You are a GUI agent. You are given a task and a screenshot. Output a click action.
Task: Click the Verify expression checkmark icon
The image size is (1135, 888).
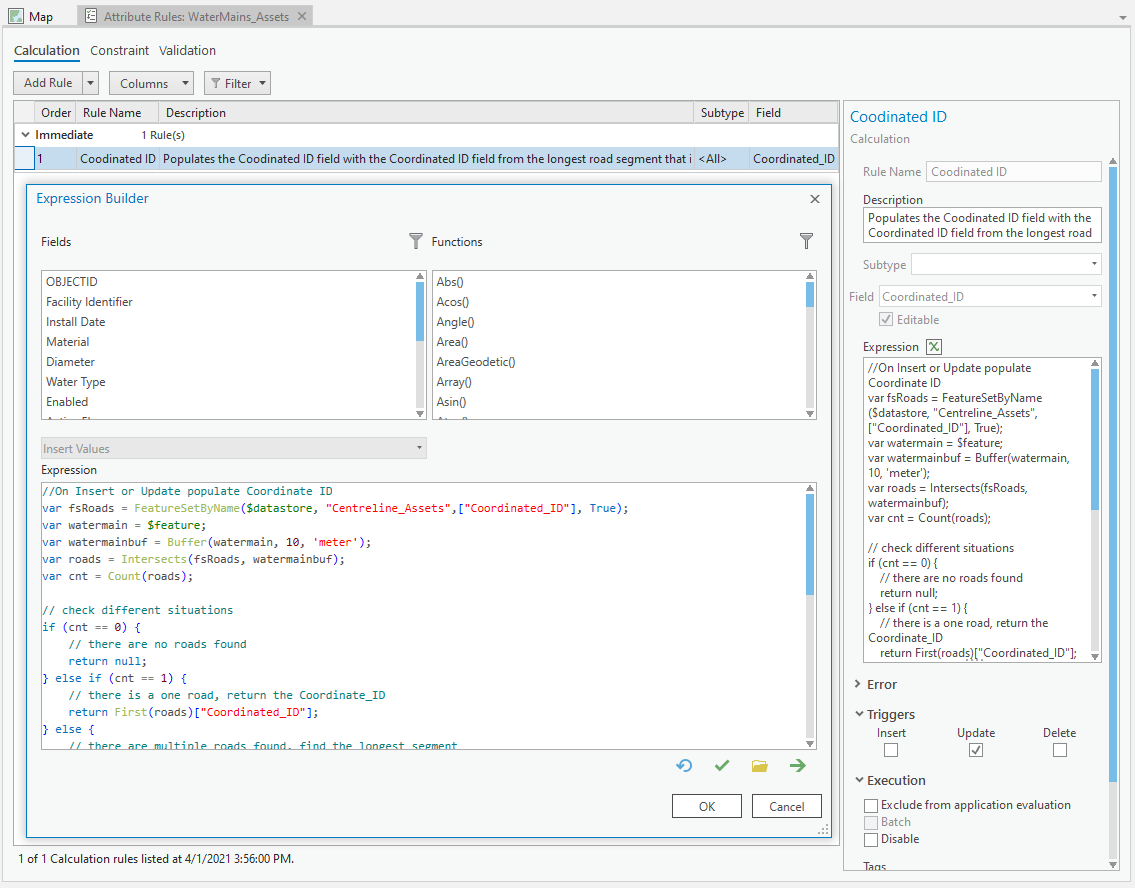click(722, 765)
